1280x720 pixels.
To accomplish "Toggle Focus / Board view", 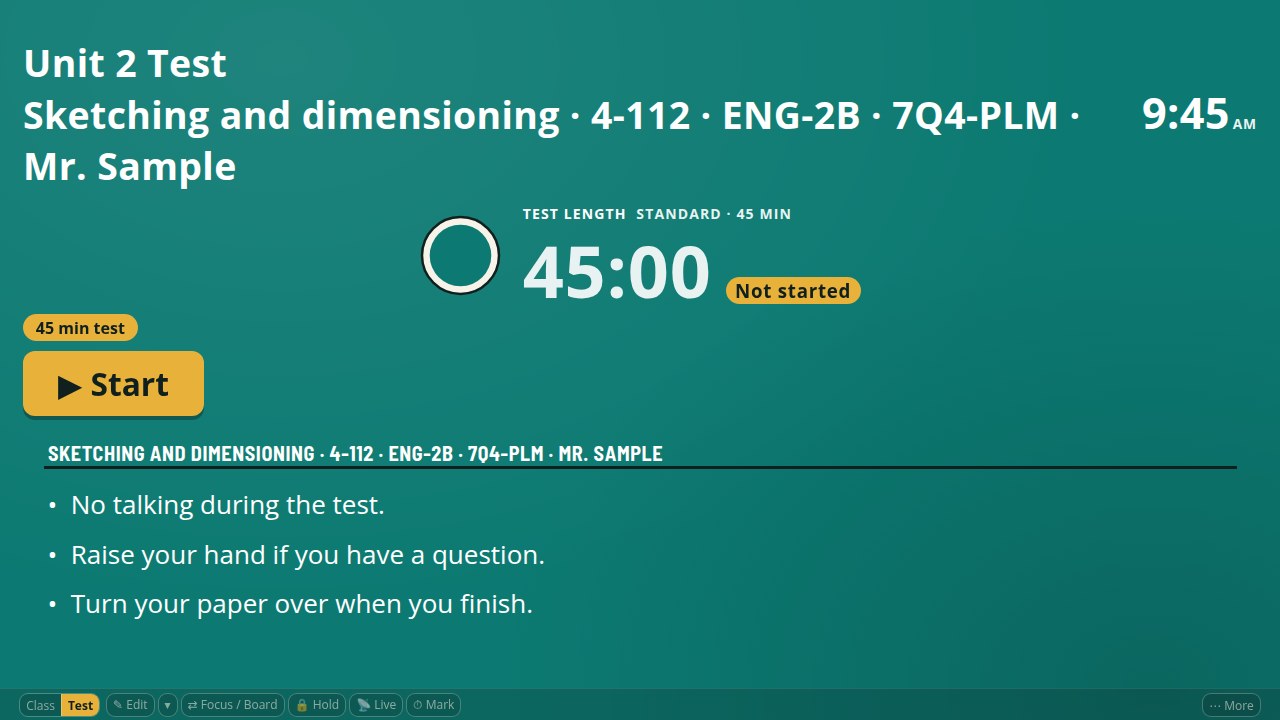I will tap(233, 705).
